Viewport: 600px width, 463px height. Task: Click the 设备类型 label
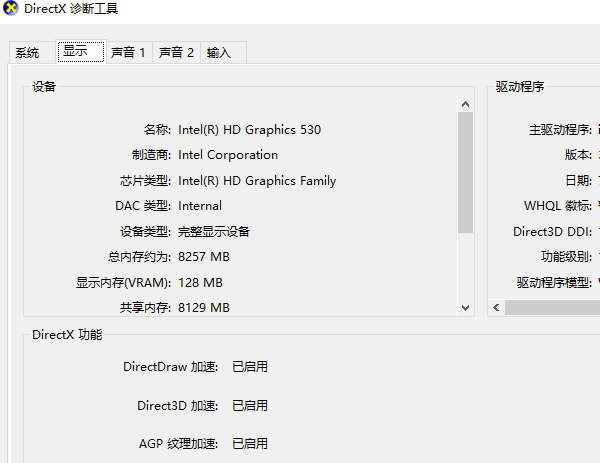tap(145, 232)
